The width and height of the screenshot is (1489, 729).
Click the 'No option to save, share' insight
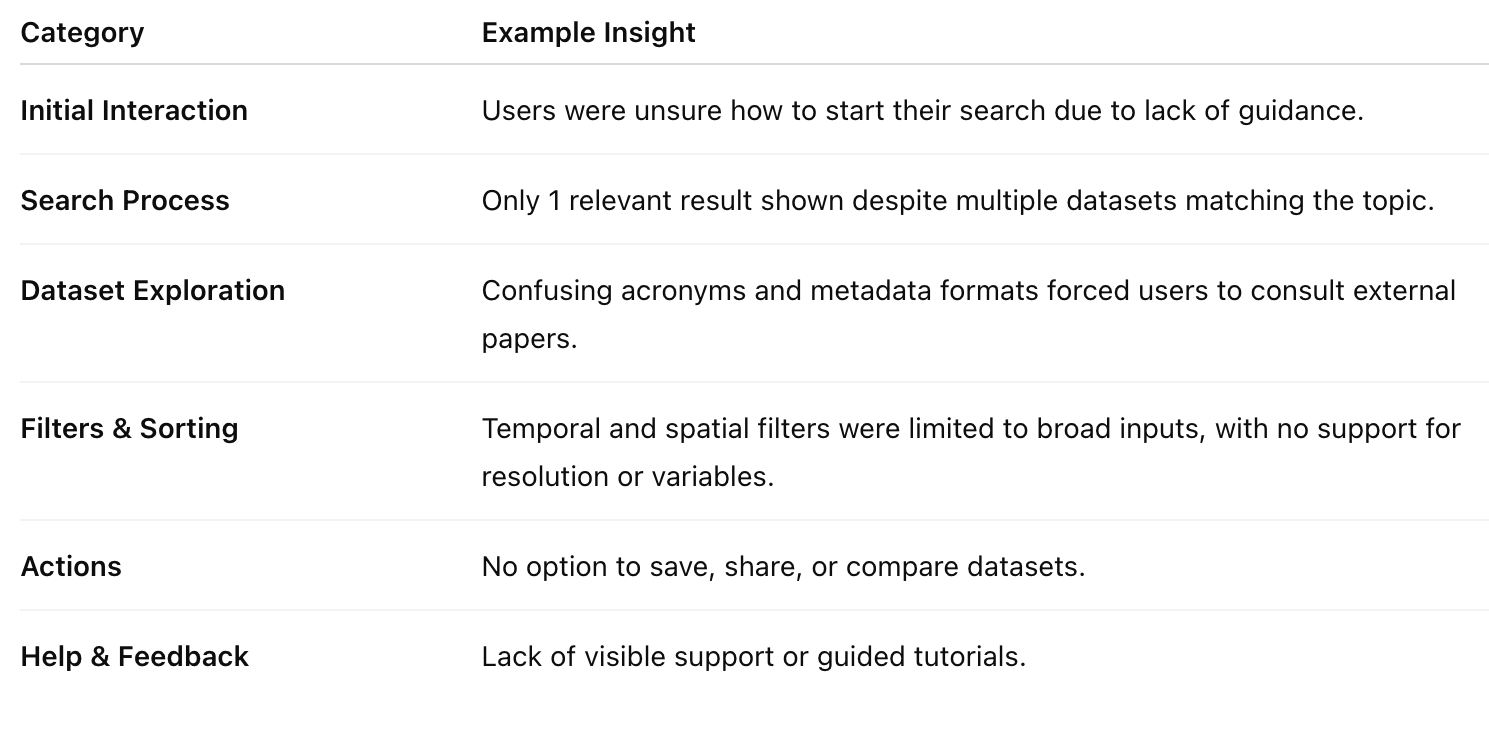(783, 566)
